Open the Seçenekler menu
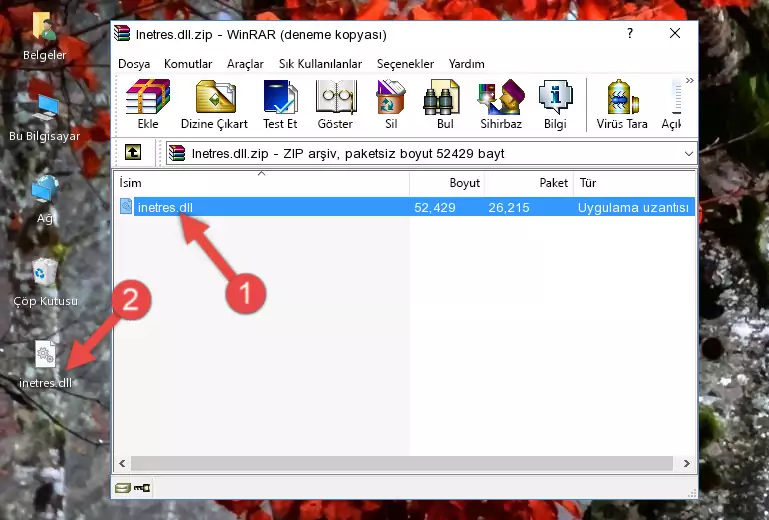 (x=405, y=64)
